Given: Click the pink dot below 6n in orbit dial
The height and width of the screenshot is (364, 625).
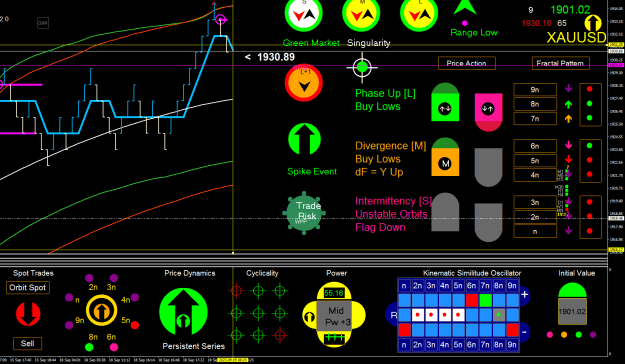Looking at the screenshot, I should pos(114,347).
